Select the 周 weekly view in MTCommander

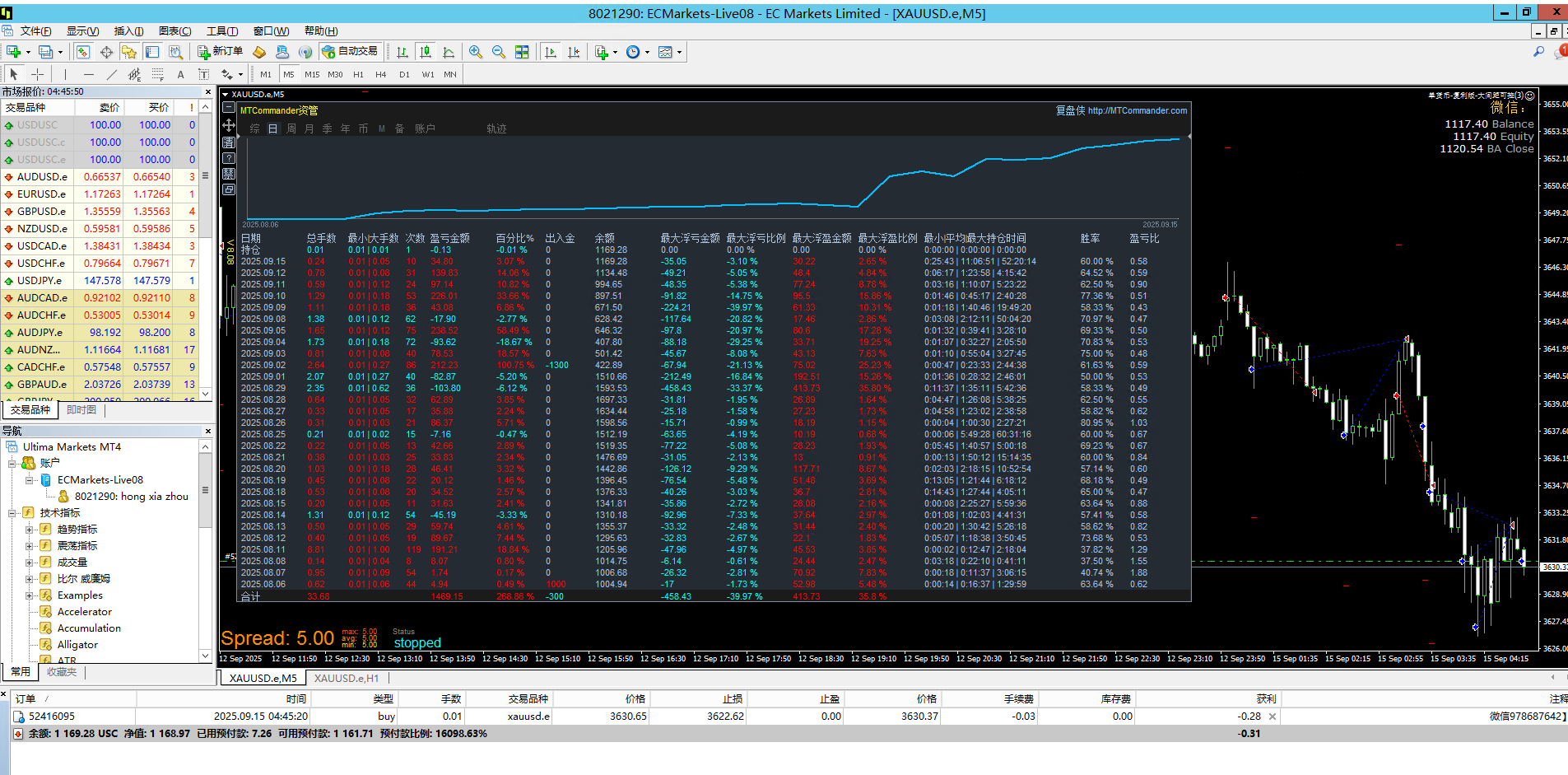click(x=291, y=128)
